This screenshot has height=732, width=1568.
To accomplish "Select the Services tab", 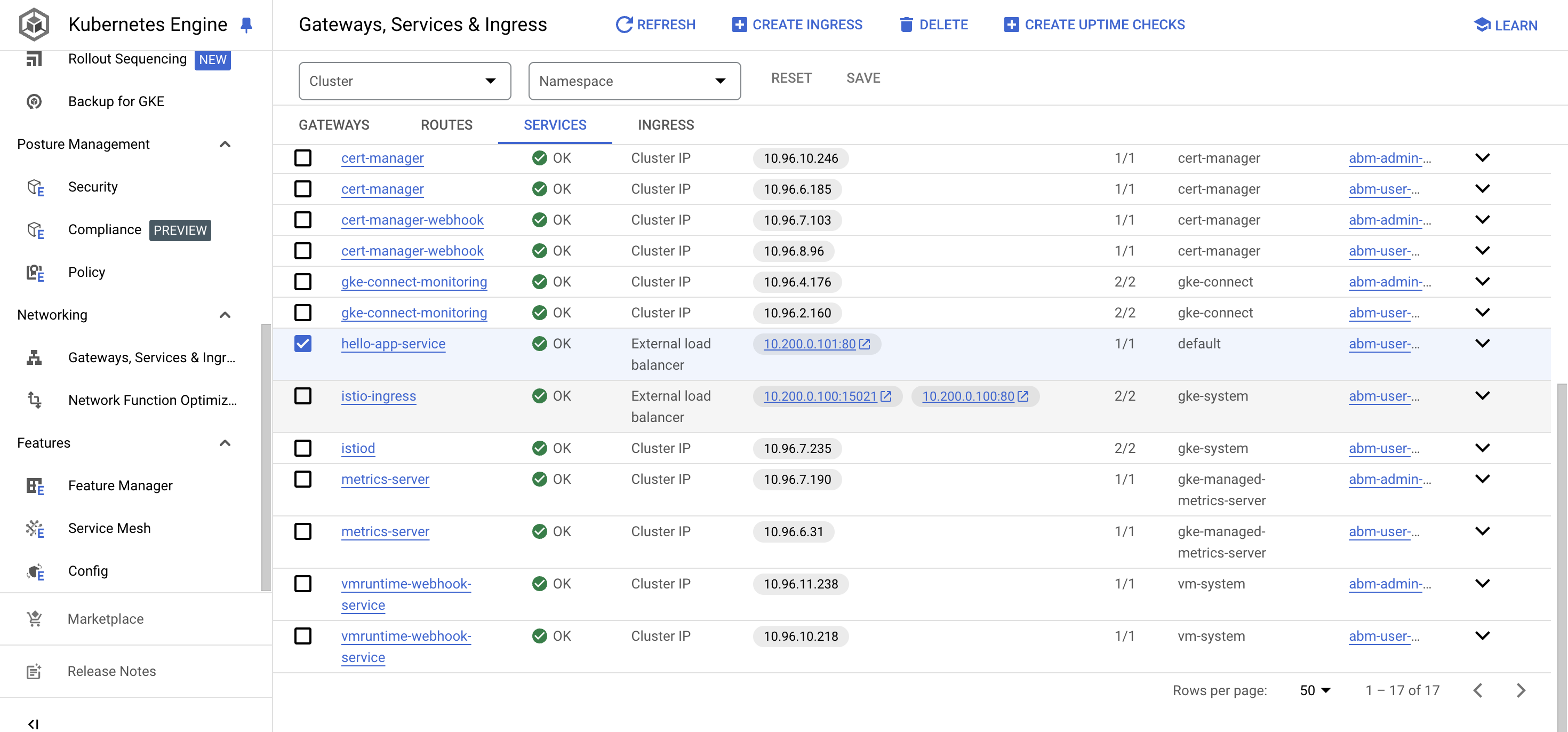I will (555, 125).
